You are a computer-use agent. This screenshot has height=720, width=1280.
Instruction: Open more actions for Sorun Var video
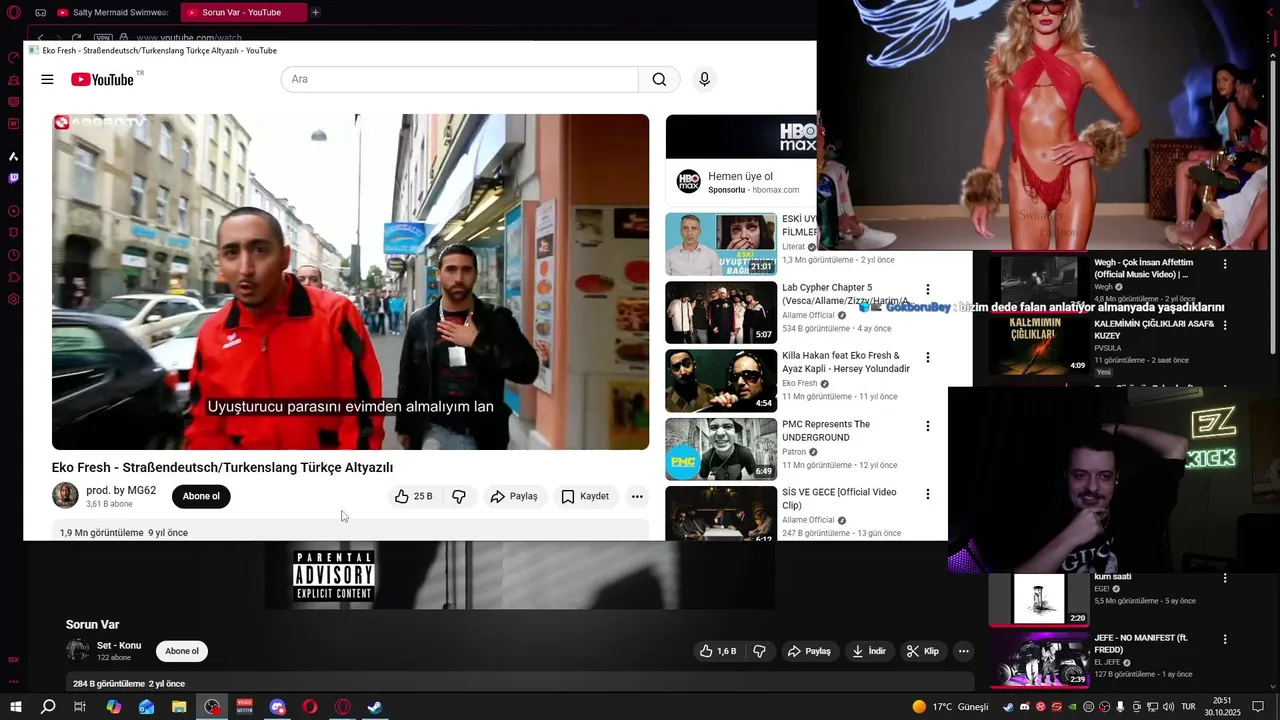964,651
